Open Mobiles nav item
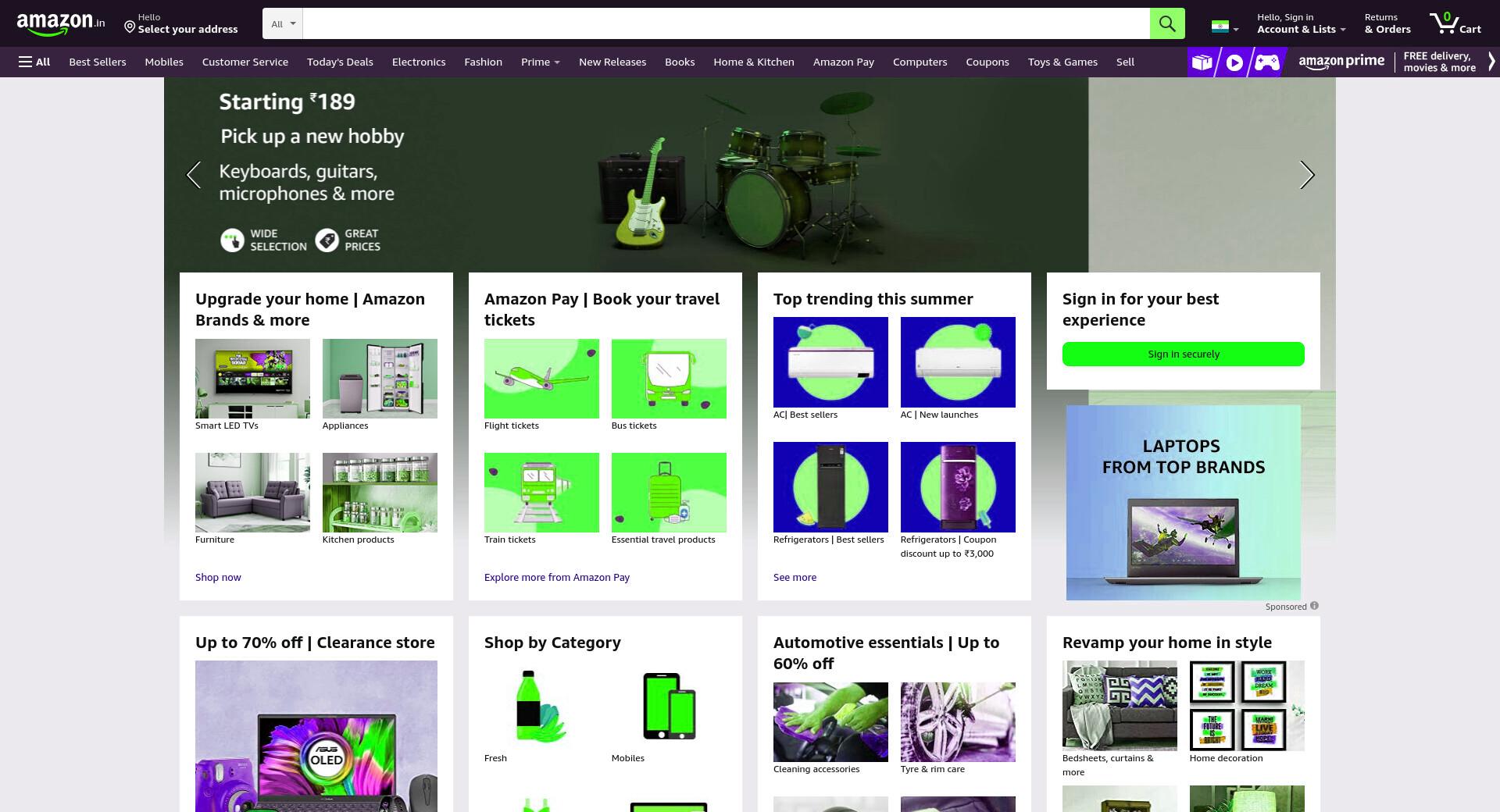1500x812 pixels. [164, 62]
